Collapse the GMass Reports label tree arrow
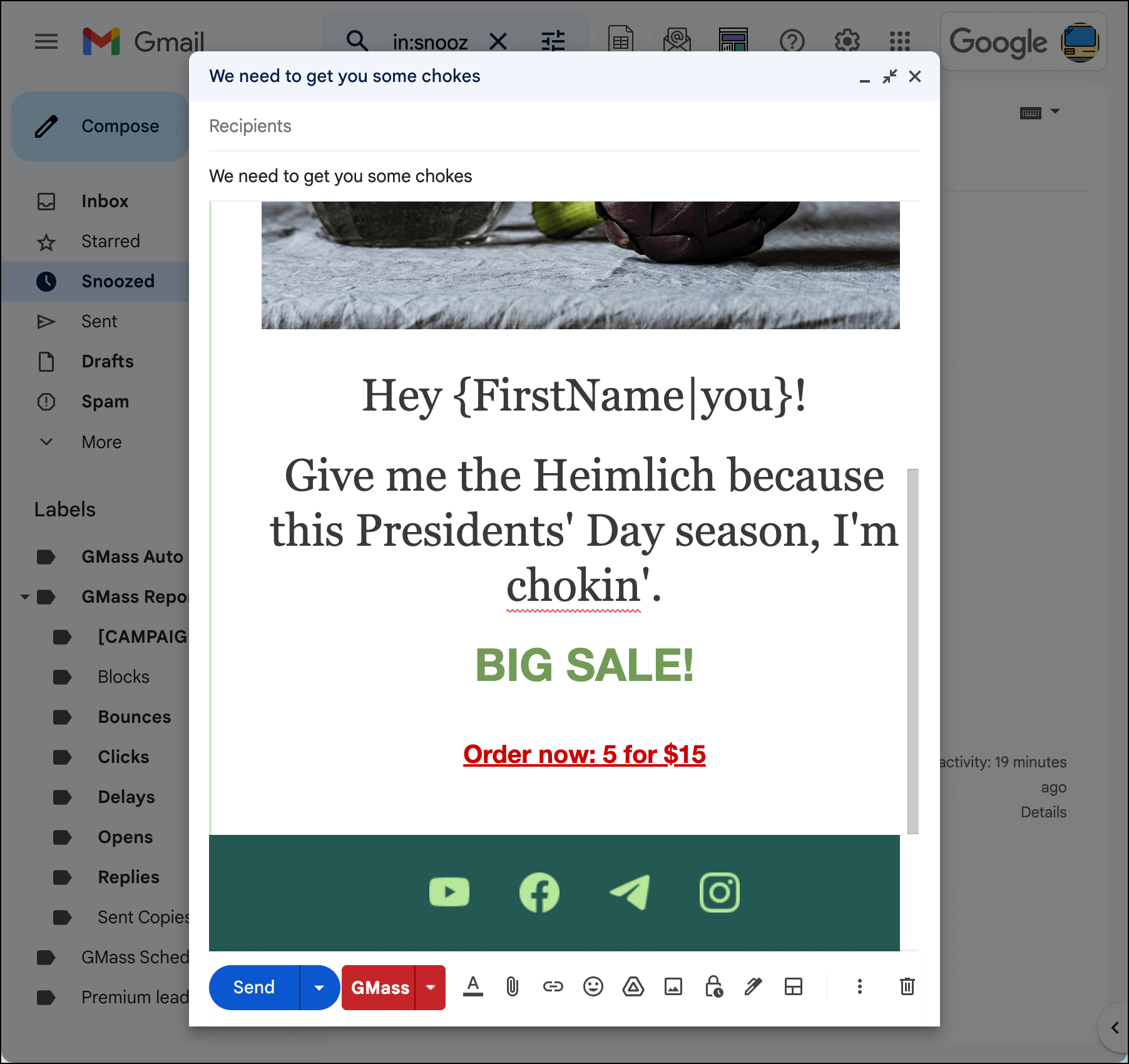The image size is (1129, 1064). coord(25,597)
